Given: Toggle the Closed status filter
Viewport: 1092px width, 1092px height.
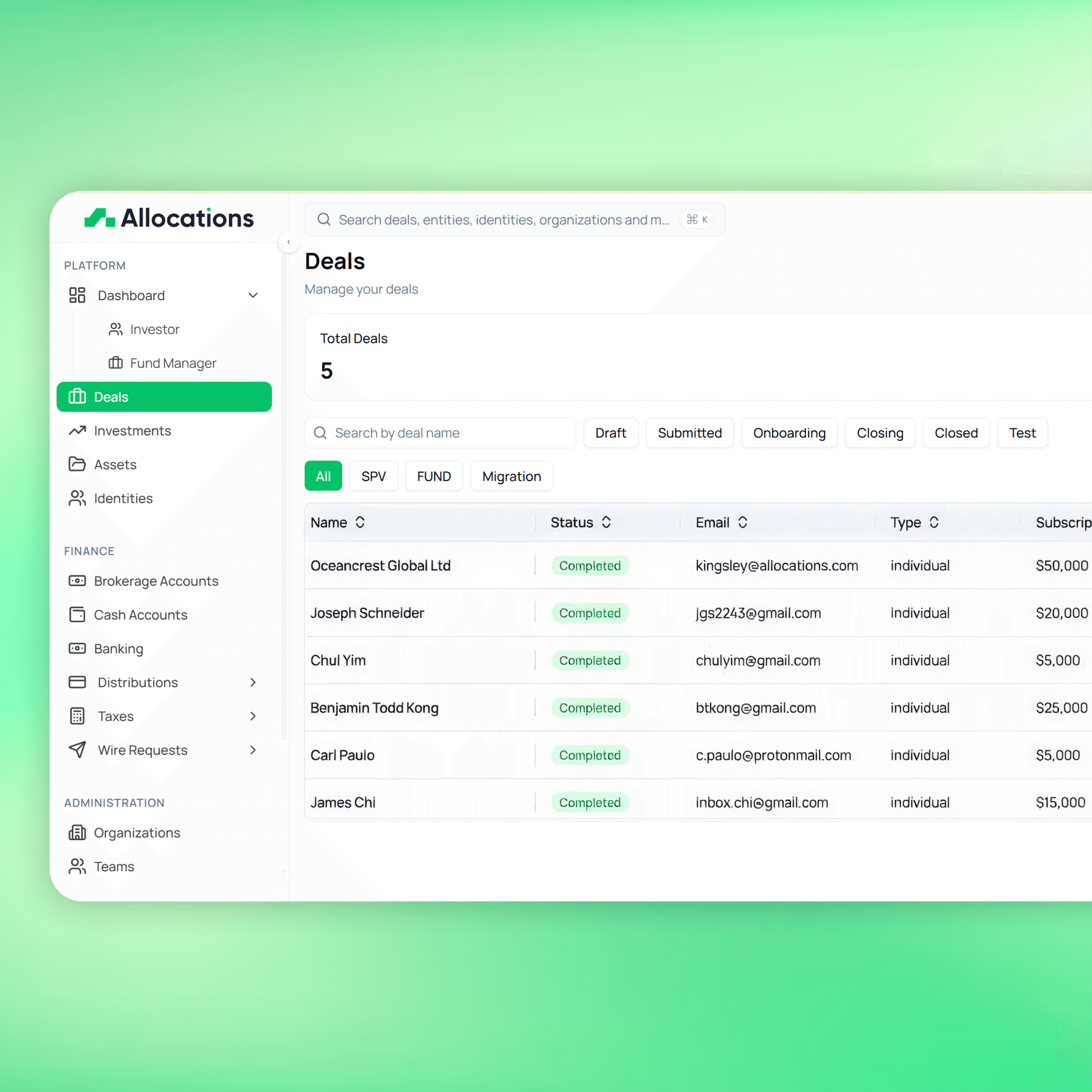Looking at the screenshot, I should click(956, 433).
